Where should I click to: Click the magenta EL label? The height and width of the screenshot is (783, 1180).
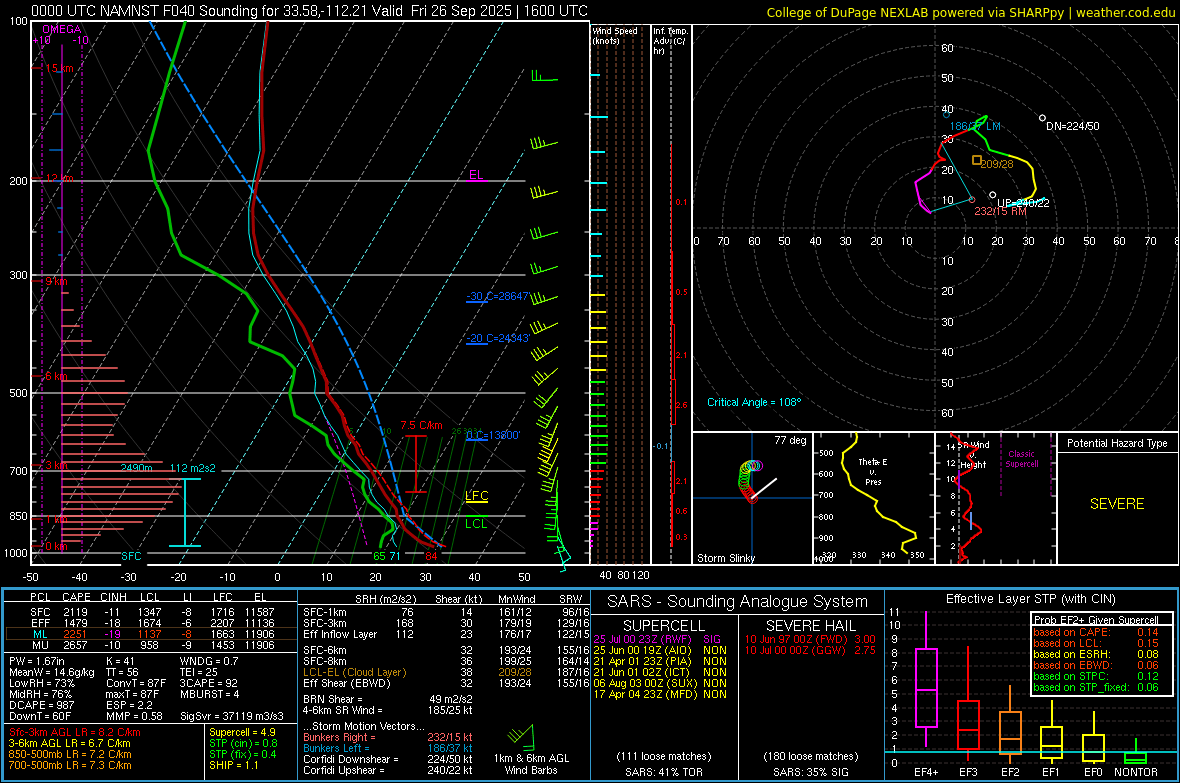(x=476, y=175)
